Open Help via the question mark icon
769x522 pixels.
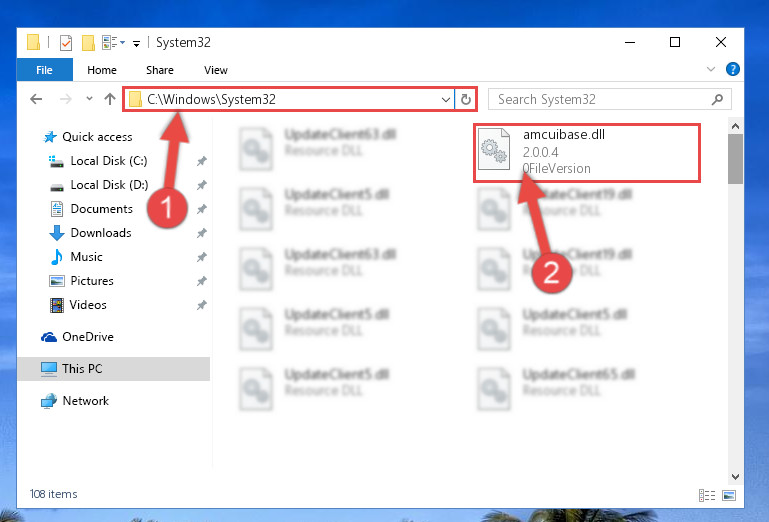(x=733, y=69)
